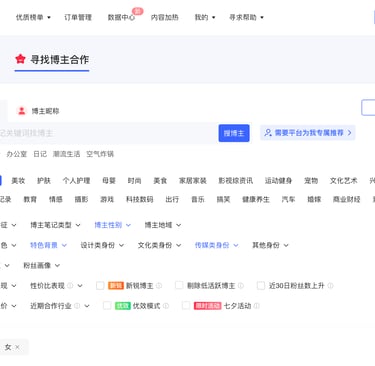Choose the 潮流生活 suggested keyword

66,154
